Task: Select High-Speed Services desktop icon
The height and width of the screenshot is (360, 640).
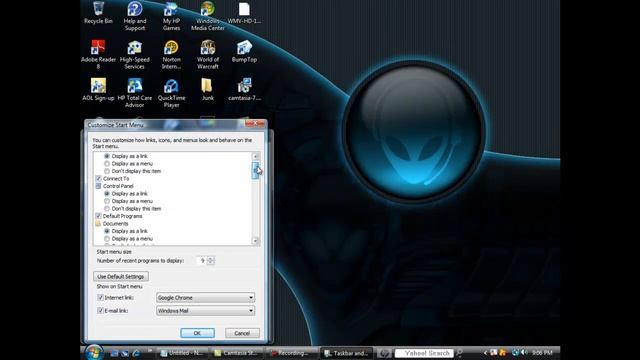Action: point(135,54)
